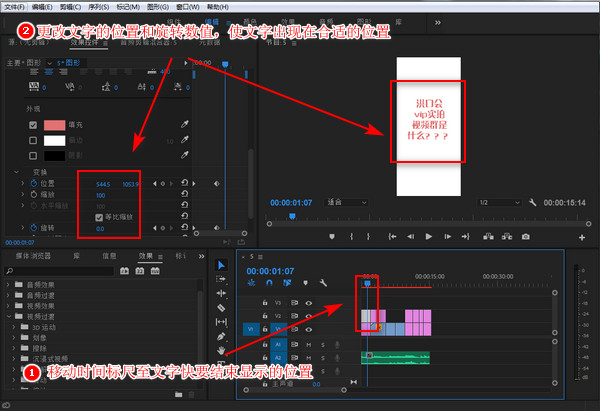Reset the 旋转 rotation parameter
Screen dimensions: 600x411
[x=184, y=227]
